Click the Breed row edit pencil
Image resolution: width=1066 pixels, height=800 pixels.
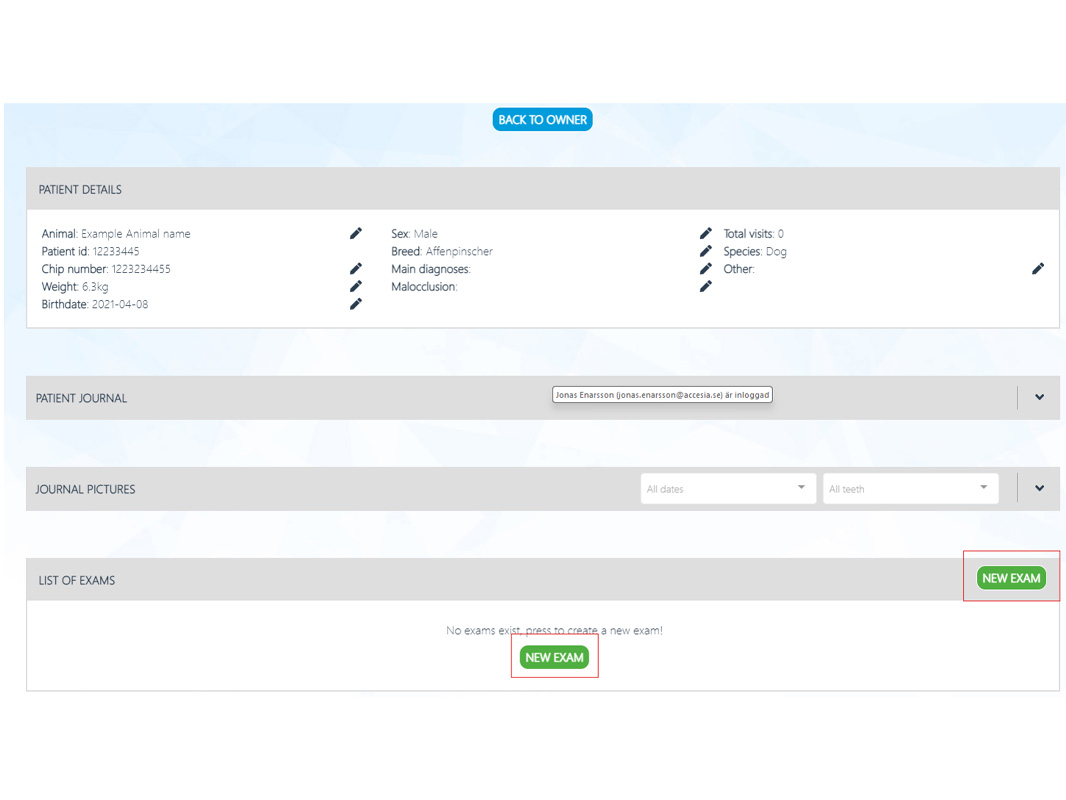coord(706,251)
